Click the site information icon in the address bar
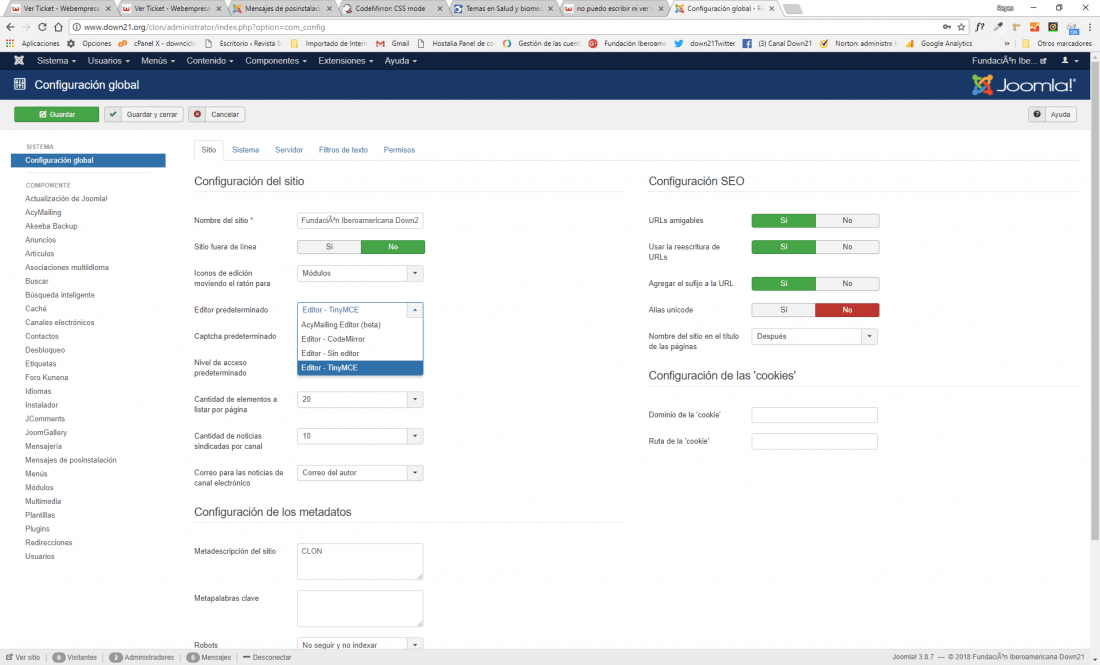Viewport: 1100px width, 665px height. click(76, 27)
